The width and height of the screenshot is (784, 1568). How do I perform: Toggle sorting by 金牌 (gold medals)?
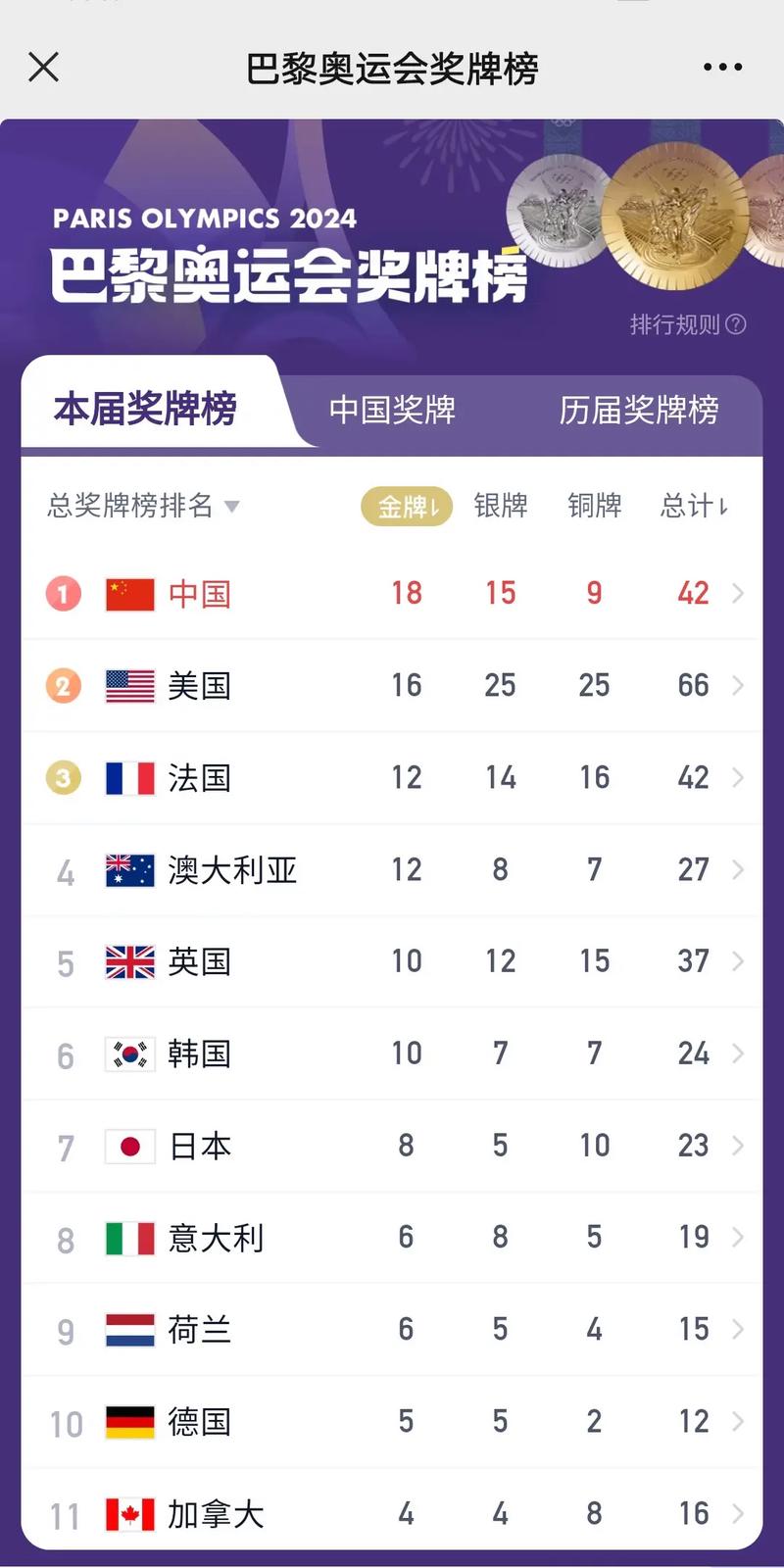406,506
